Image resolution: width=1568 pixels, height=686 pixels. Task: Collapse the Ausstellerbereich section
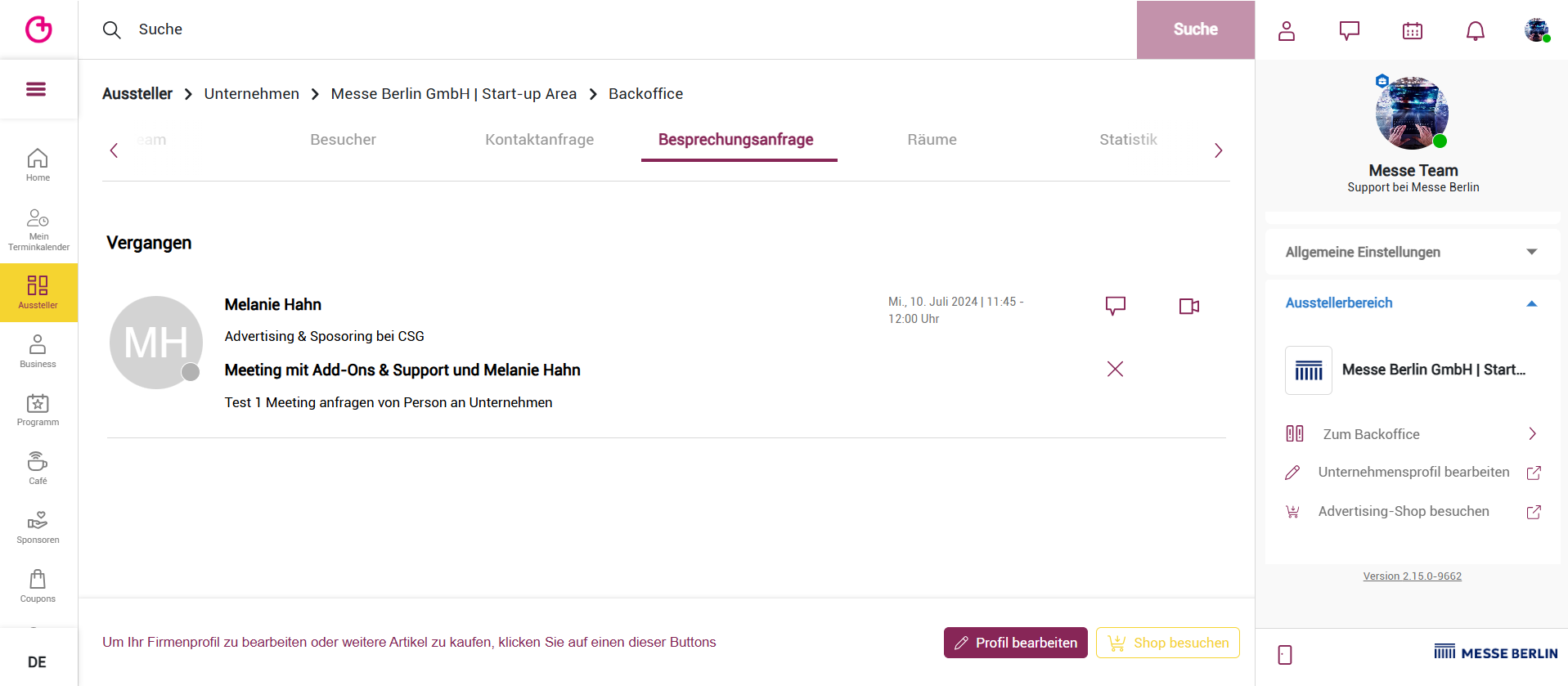pos(1413,303)
